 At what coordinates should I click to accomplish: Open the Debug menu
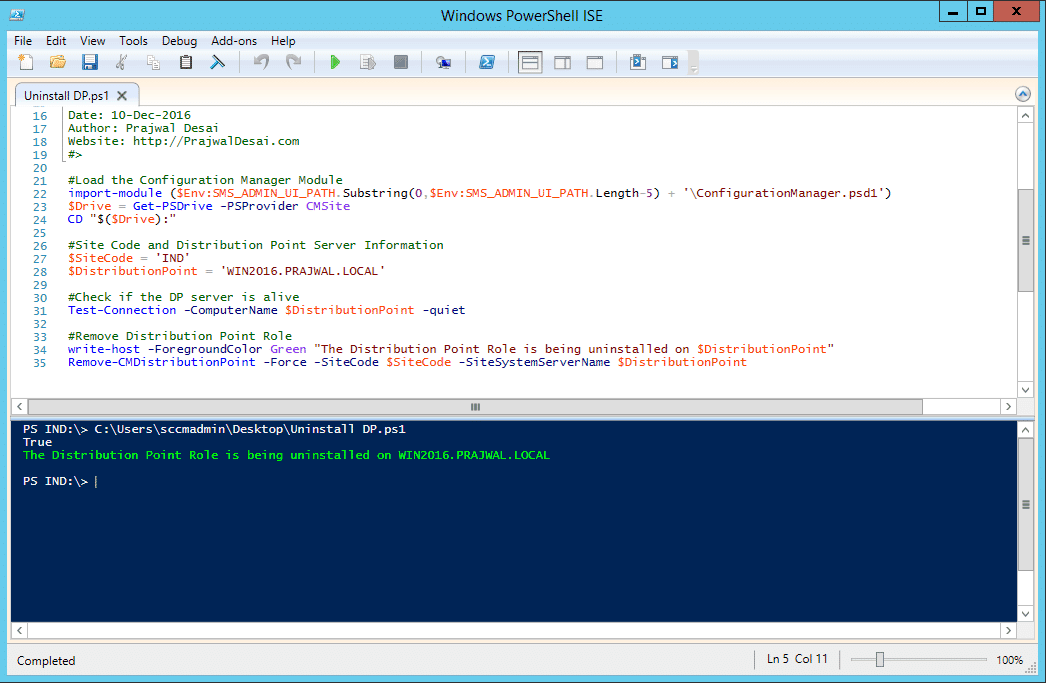click(x=179, y=41)
